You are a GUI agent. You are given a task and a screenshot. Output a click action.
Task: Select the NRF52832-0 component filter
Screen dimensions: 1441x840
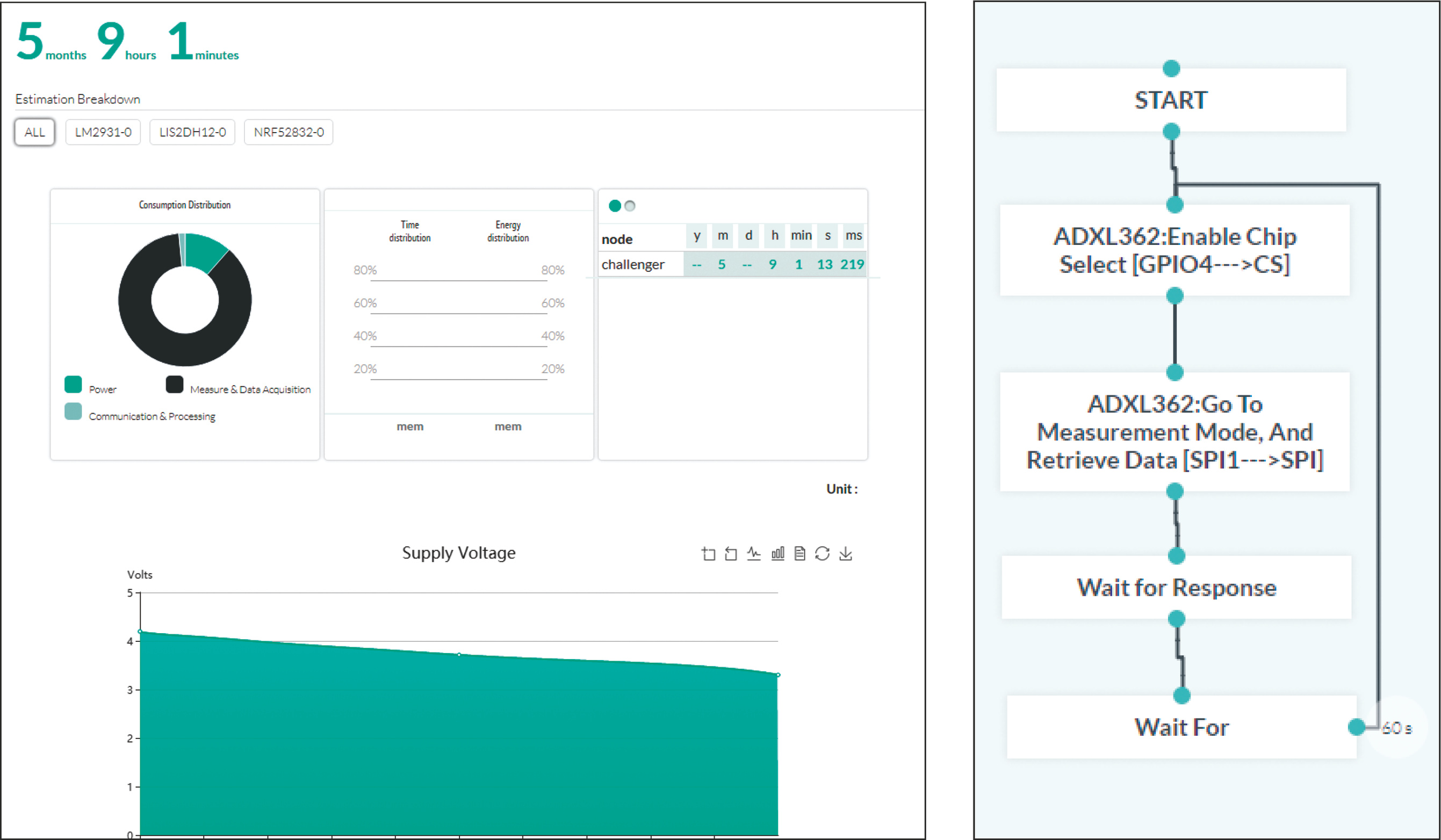pyautogui.click(x=288, y=132)
